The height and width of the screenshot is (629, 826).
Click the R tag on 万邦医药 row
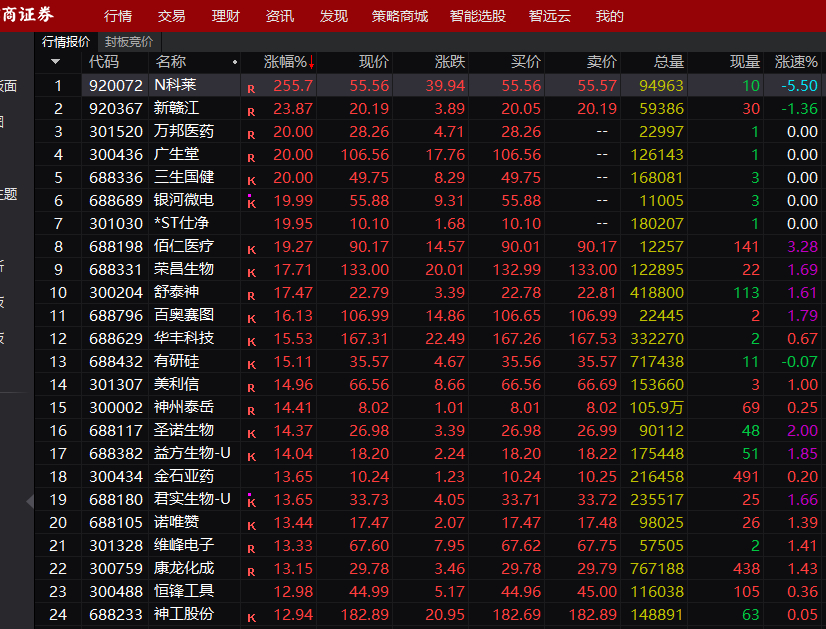[x=251, y=135]
